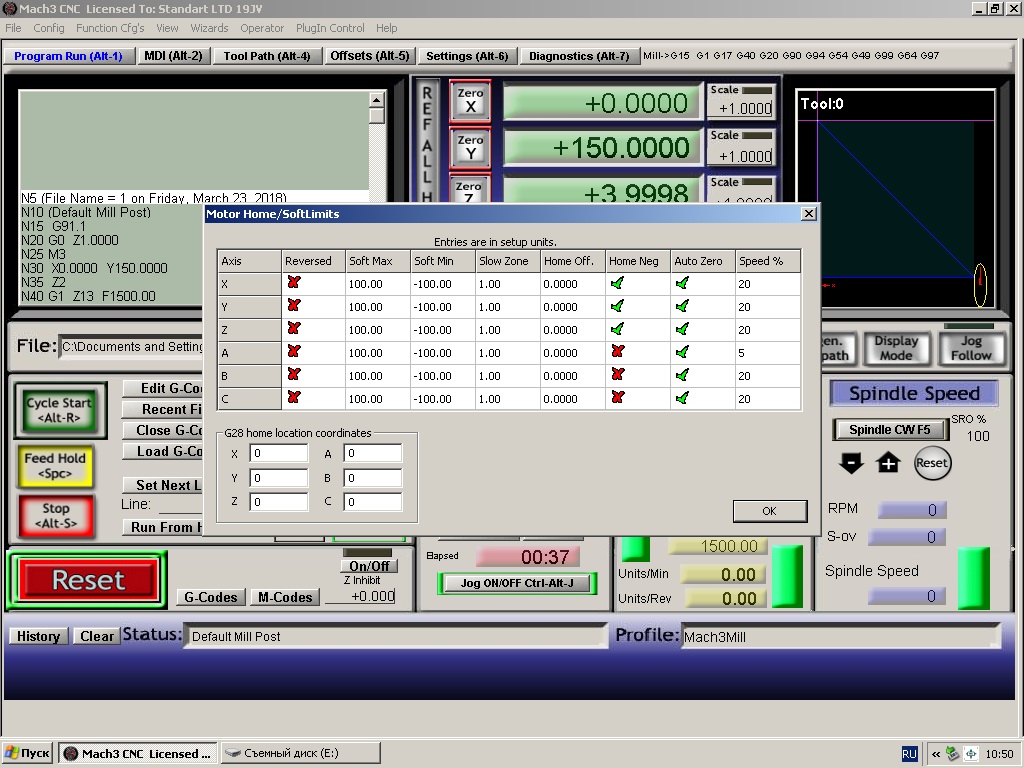
Task: Click RU language indicator in tray
Action: pyautogui.click(x=909, y=754)
